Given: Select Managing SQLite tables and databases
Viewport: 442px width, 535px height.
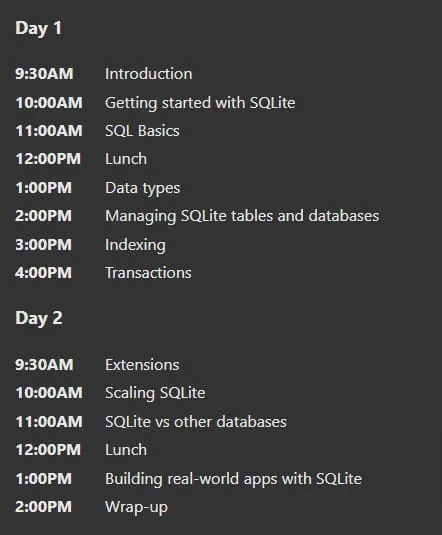Looking at the screenshot, I should click(242, 216).
